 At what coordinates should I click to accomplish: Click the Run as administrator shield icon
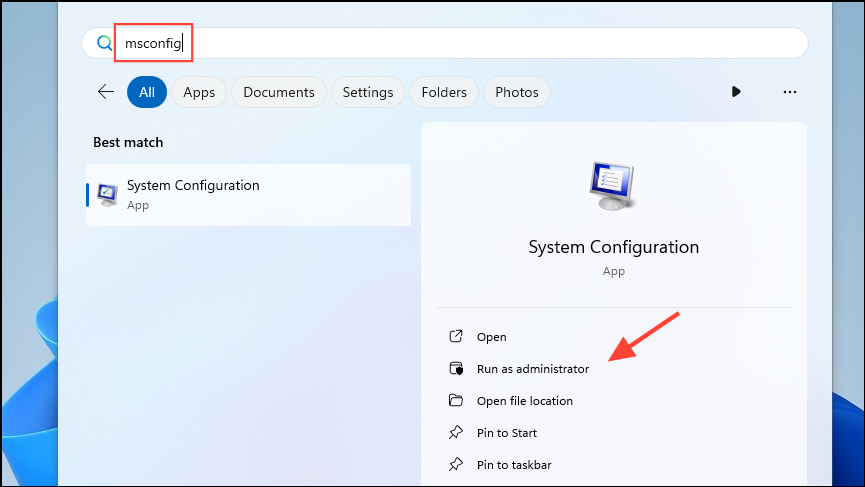click(x=456, y=368)
